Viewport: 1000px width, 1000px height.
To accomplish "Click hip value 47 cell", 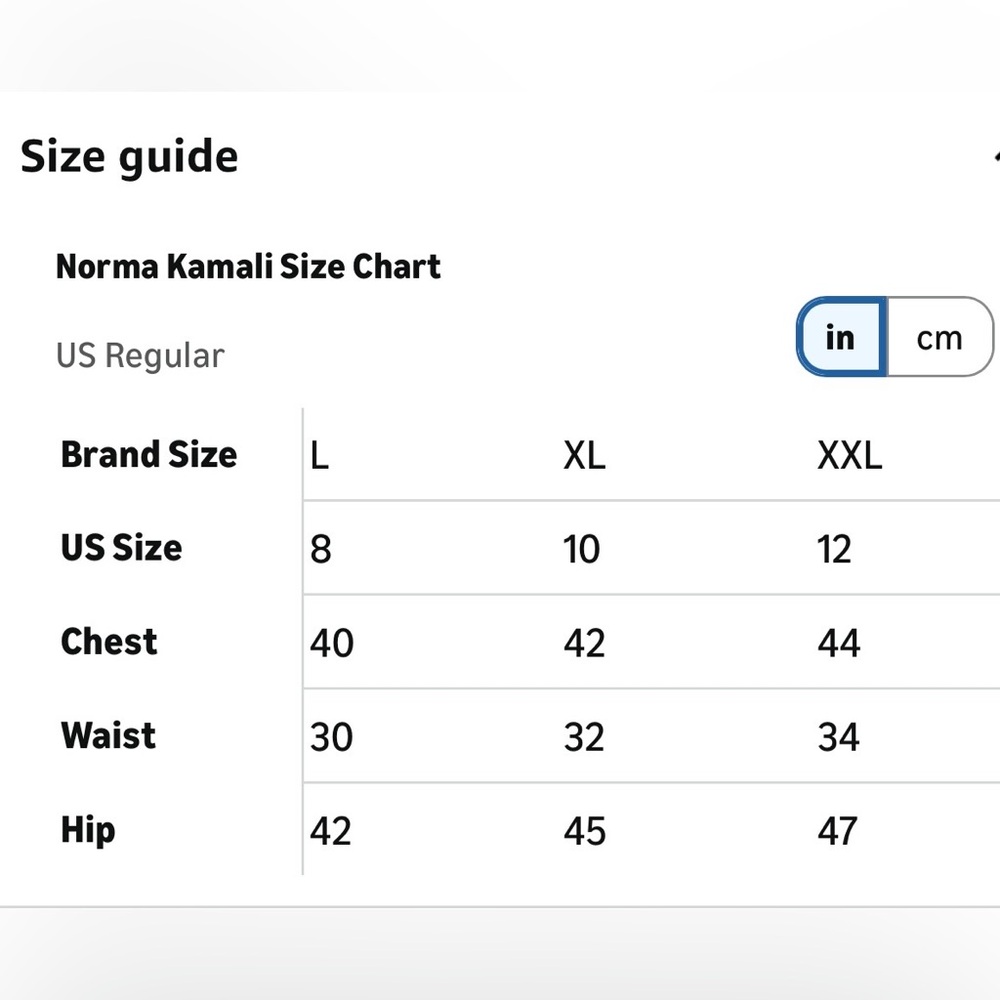I will (x=837, y=831).
